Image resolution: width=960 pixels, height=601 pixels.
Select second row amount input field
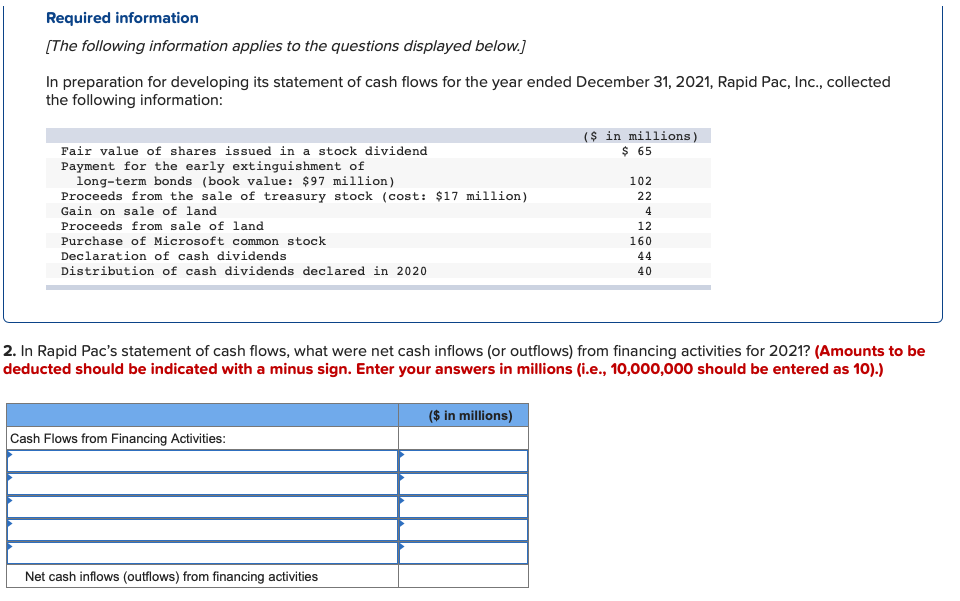[x=463, y=484]
